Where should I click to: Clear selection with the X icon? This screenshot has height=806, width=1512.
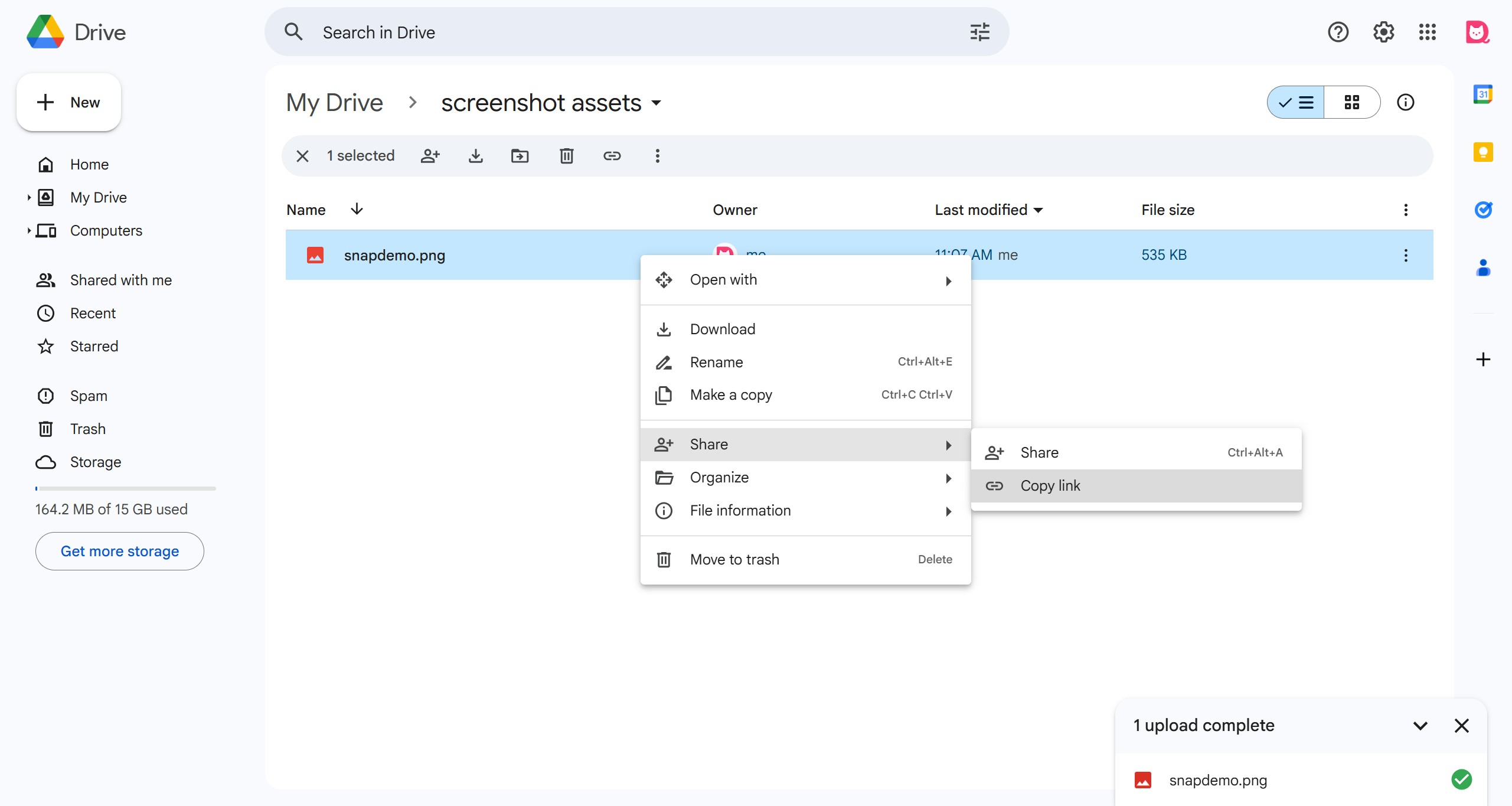[x=302, y=156]
